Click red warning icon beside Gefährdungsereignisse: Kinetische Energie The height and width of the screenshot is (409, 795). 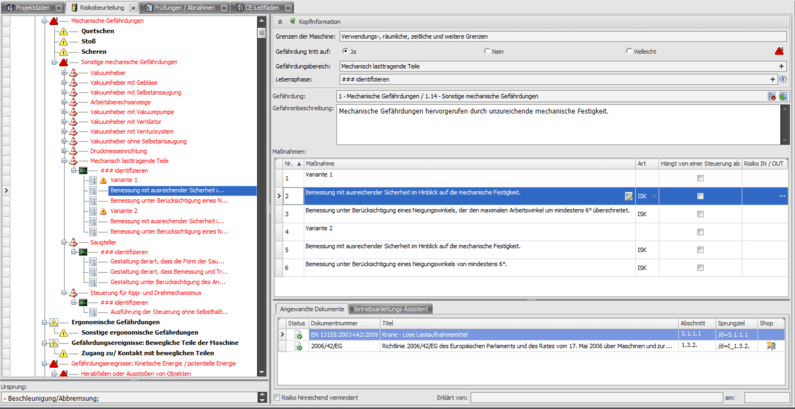point(54,364)
